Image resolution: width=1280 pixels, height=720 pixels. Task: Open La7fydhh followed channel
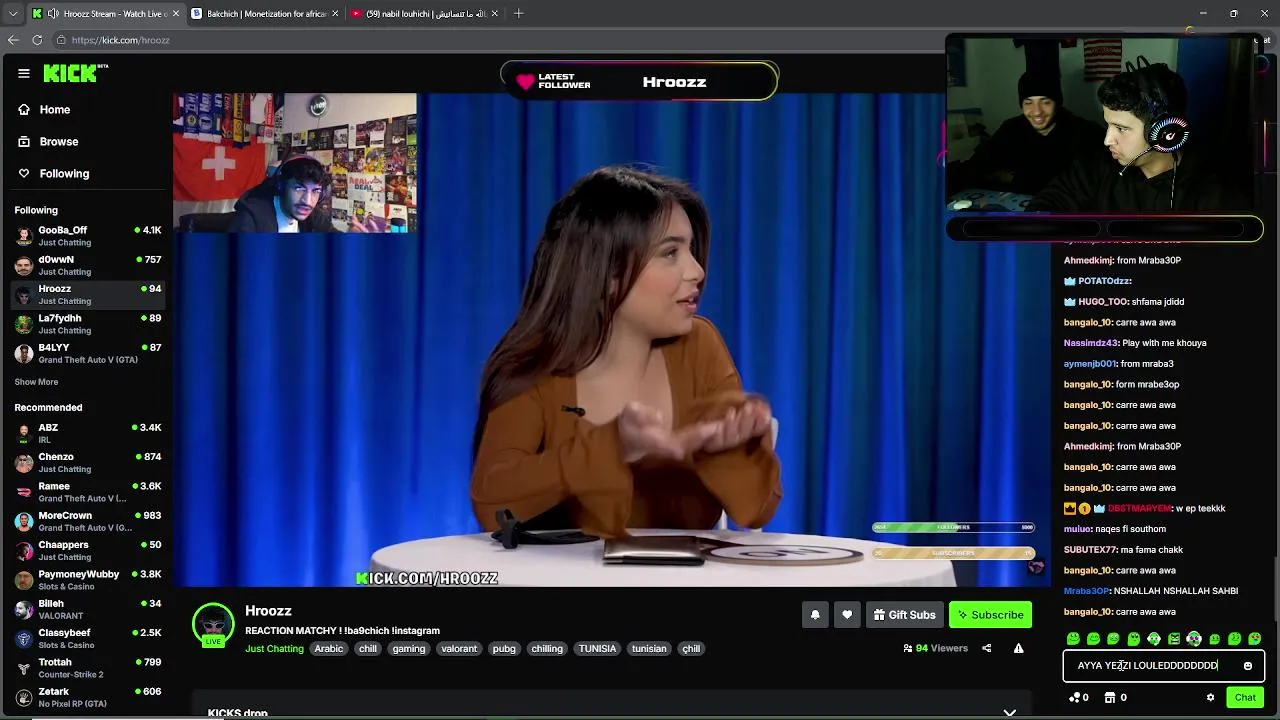(88, 323)
